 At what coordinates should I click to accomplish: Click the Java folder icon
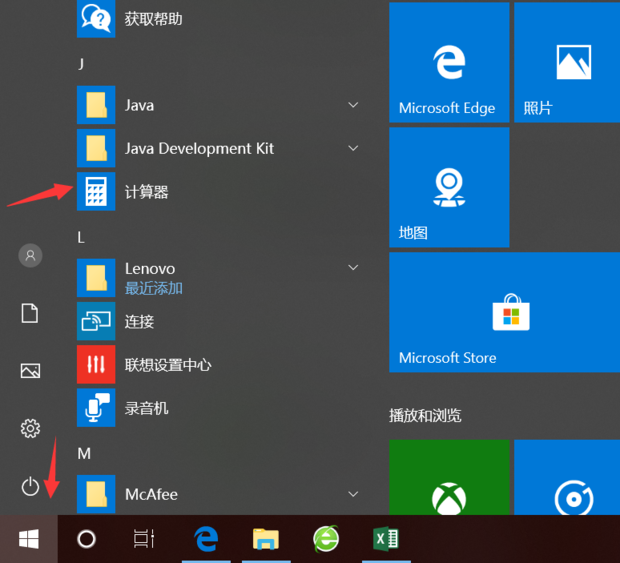pyautogui.click(x=96, y=105)
